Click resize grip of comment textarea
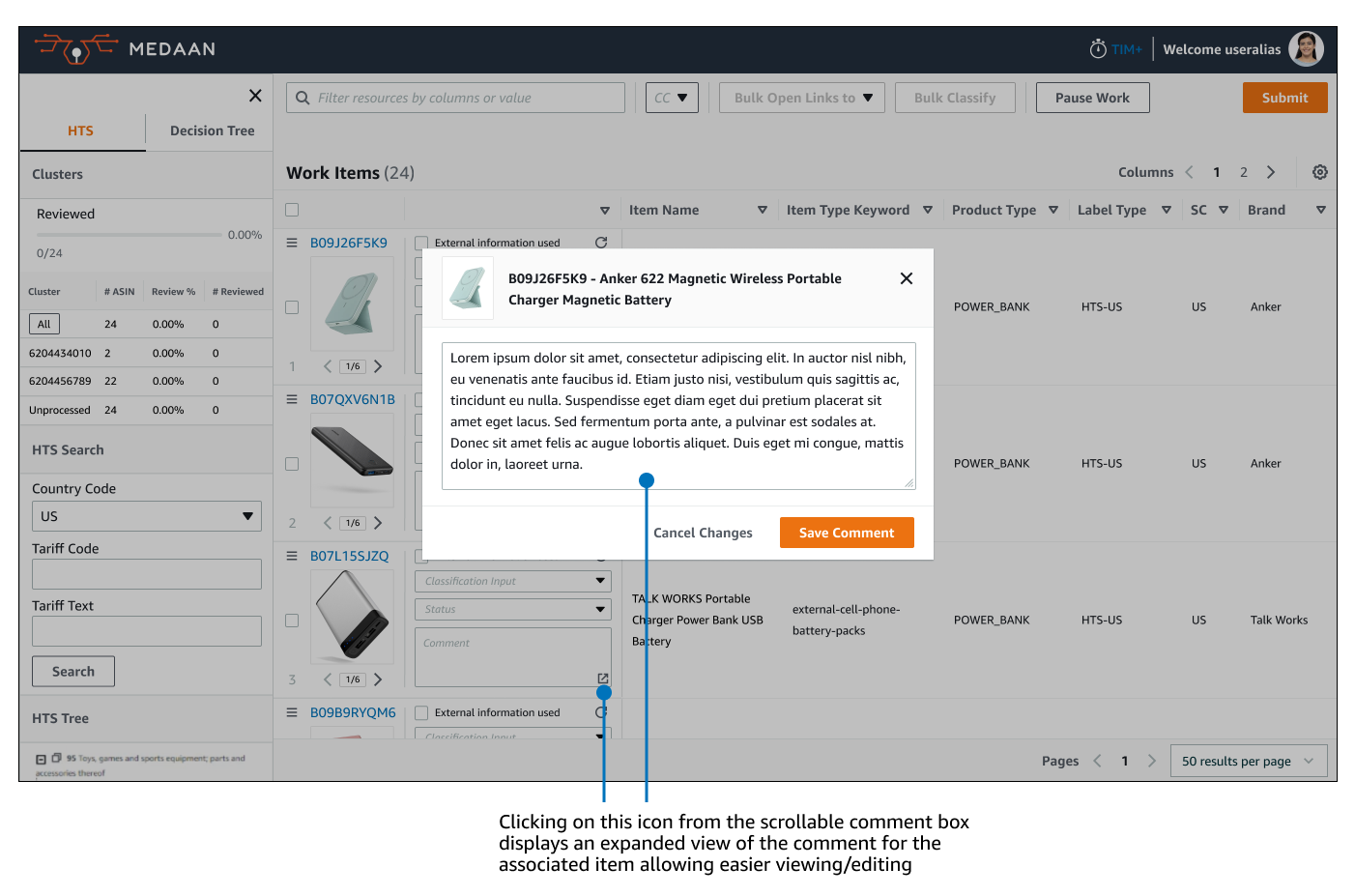This screenshot has height=896, width=1355. (909, 483)
